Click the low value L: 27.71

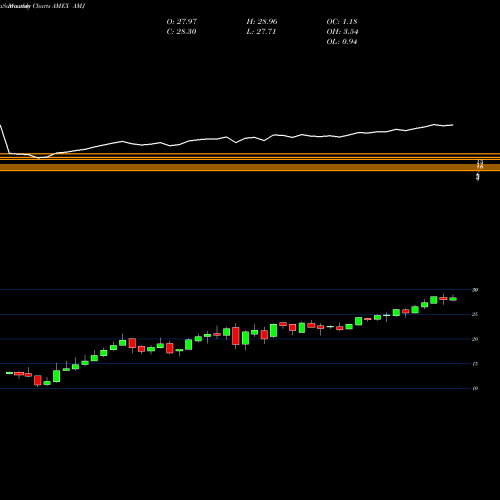261,32
